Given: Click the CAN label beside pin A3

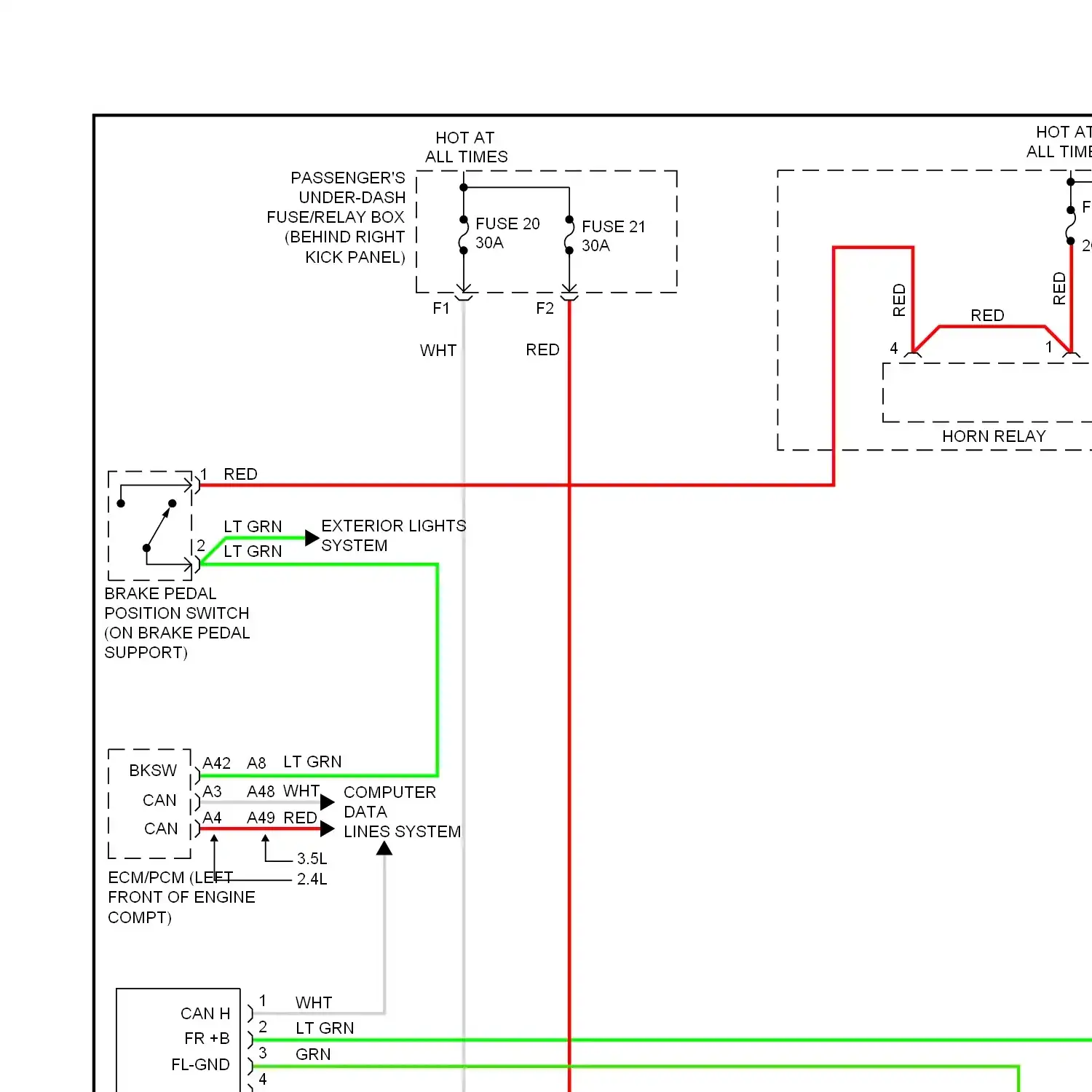Looking at the screenshot, I should point(159,800).
